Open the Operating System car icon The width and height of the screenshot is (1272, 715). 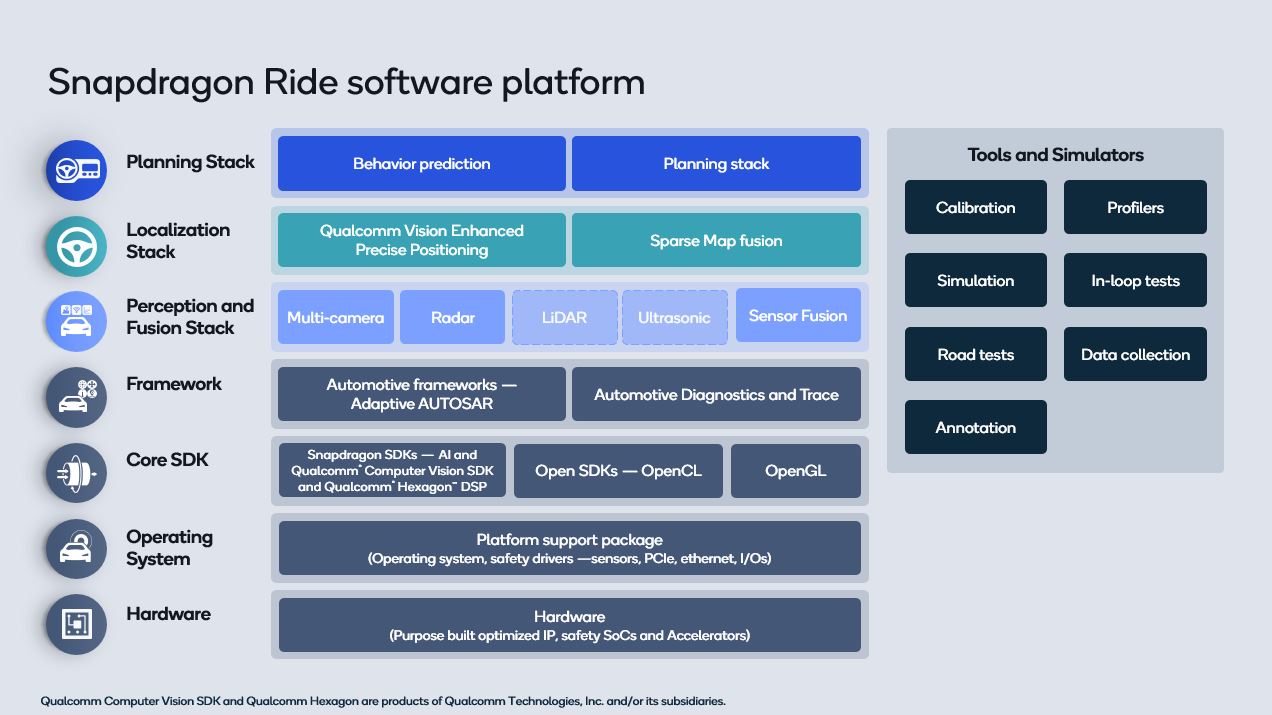[75, 548]
